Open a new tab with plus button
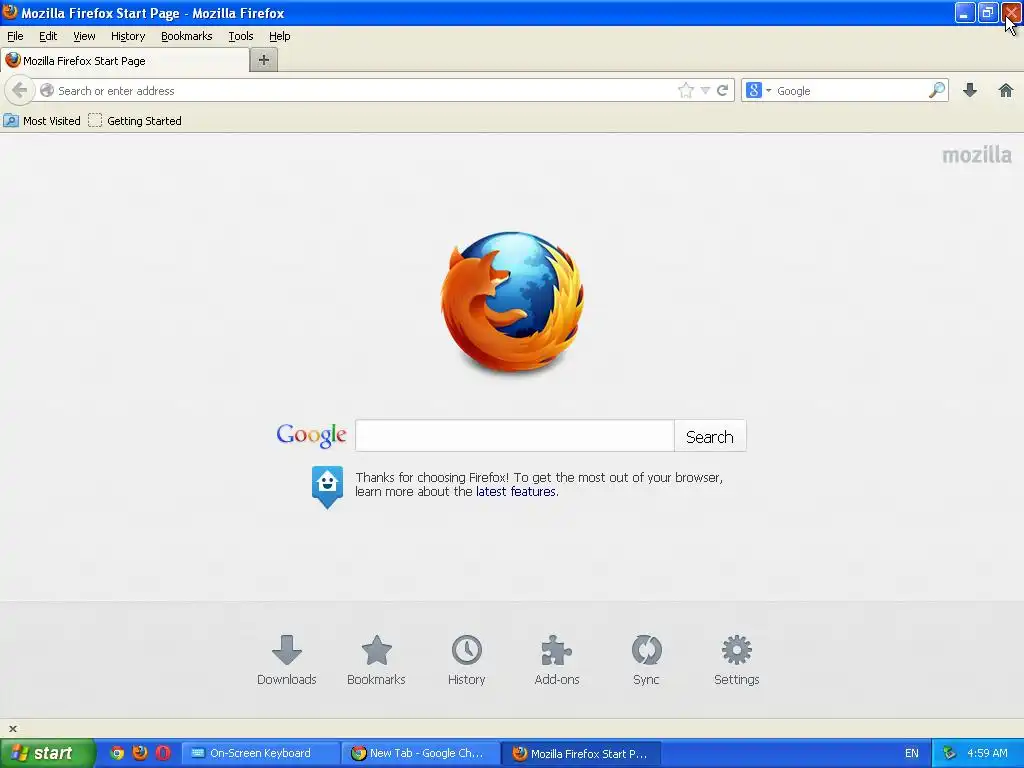Viewport: 1024px width, 768px height. coord(264,60)
